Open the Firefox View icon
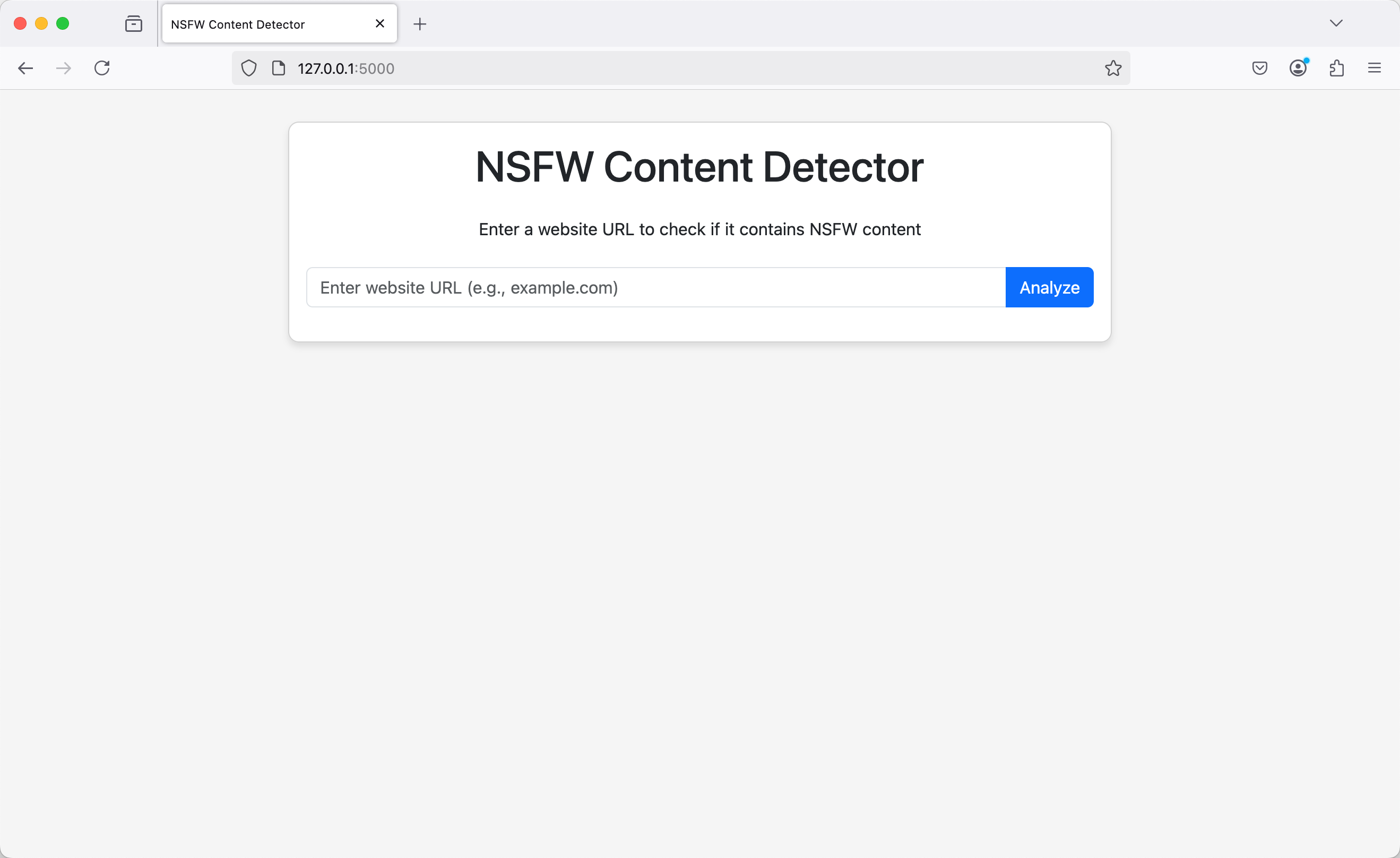Screen dimensions: 1400x858 pos(134,24)
